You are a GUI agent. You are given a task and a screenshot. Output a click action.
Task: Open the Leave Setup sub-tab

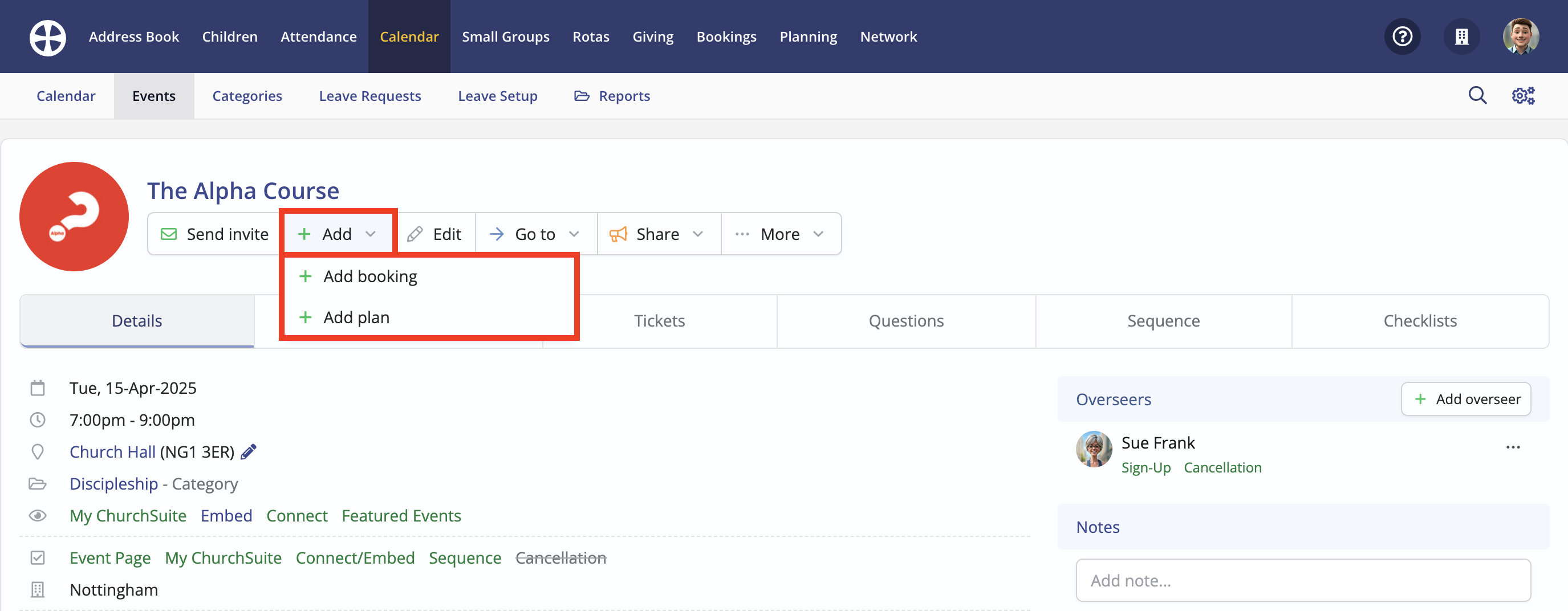coord(498,96)
